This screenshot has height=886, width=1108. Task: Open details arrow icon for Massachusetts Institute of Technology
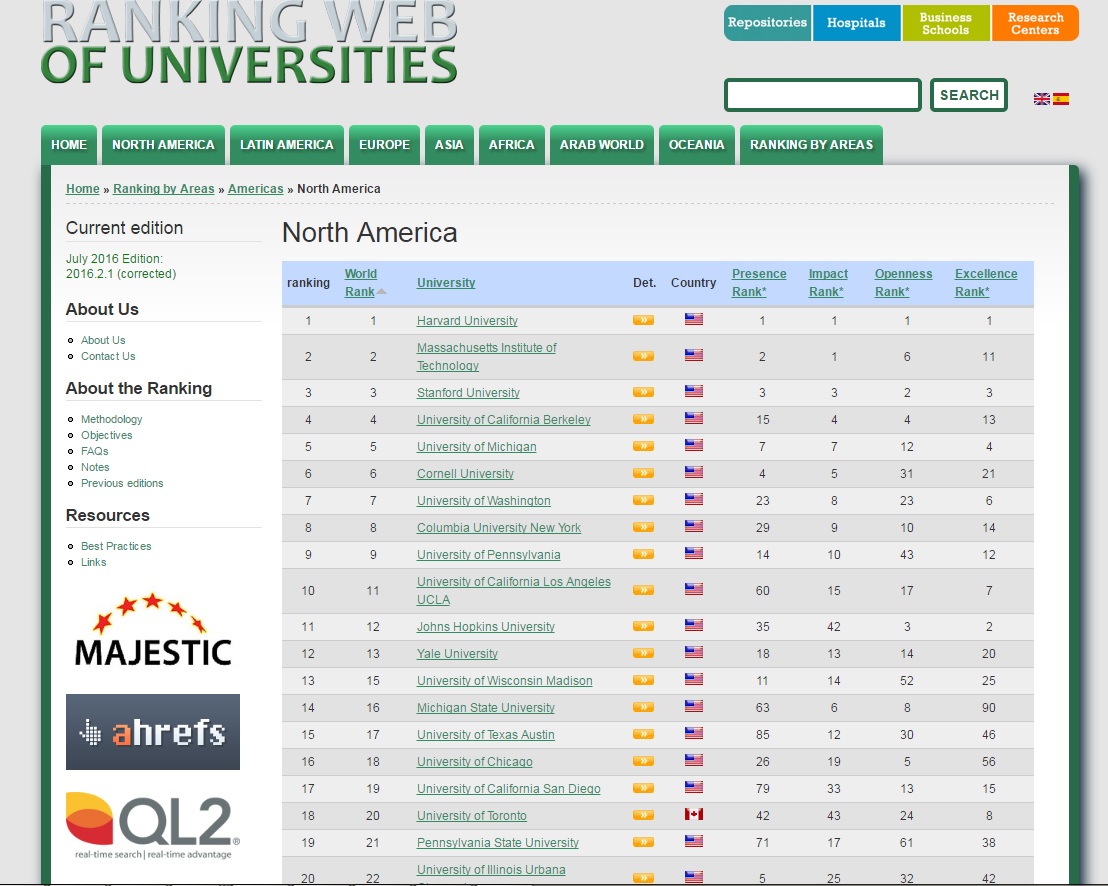(x=643, y=356)
